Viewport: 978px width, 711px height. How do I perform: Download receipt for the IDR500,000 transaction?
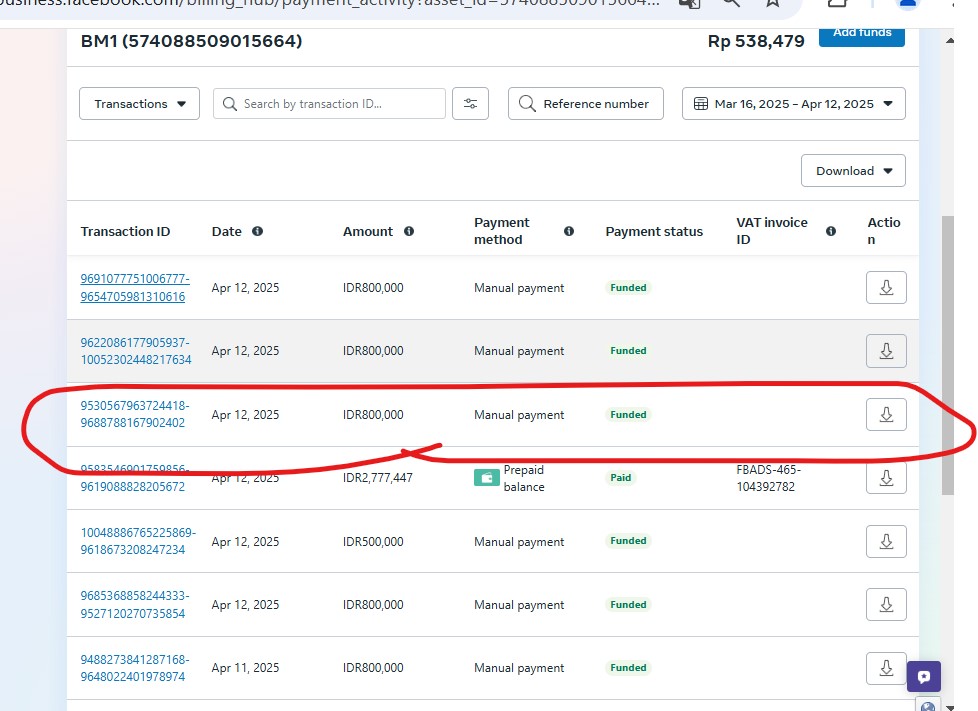click(x=885, y=542)
